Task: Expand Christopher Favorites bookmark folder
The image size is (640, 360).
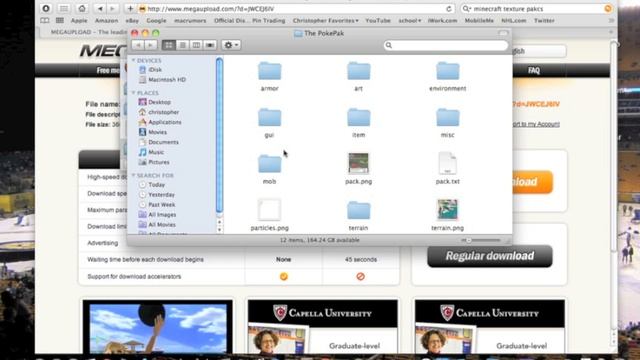Action: pos(325,20)
